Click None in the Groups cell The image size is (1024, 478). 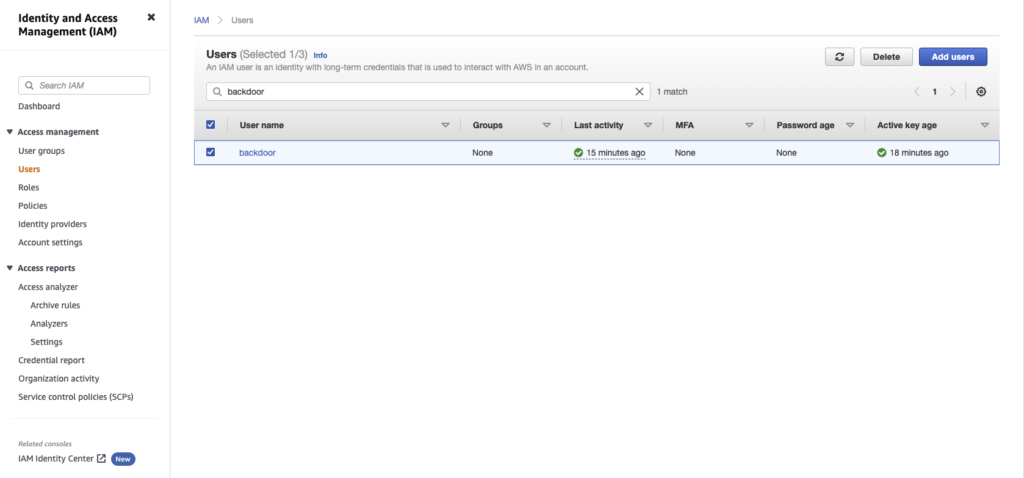tap(483, 153)
